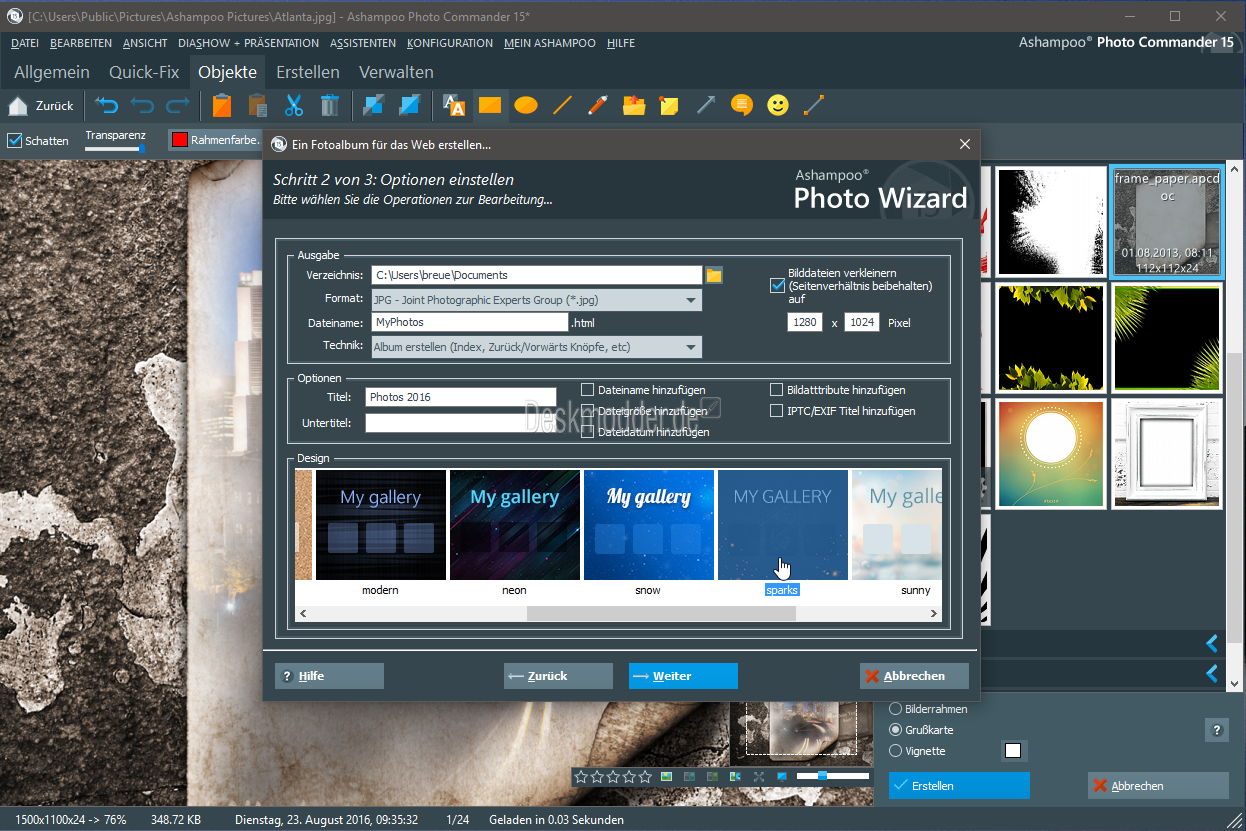Click the Weiter button in the wizard
Viewport: 1246px width, 831px height.
click(683, 676)
